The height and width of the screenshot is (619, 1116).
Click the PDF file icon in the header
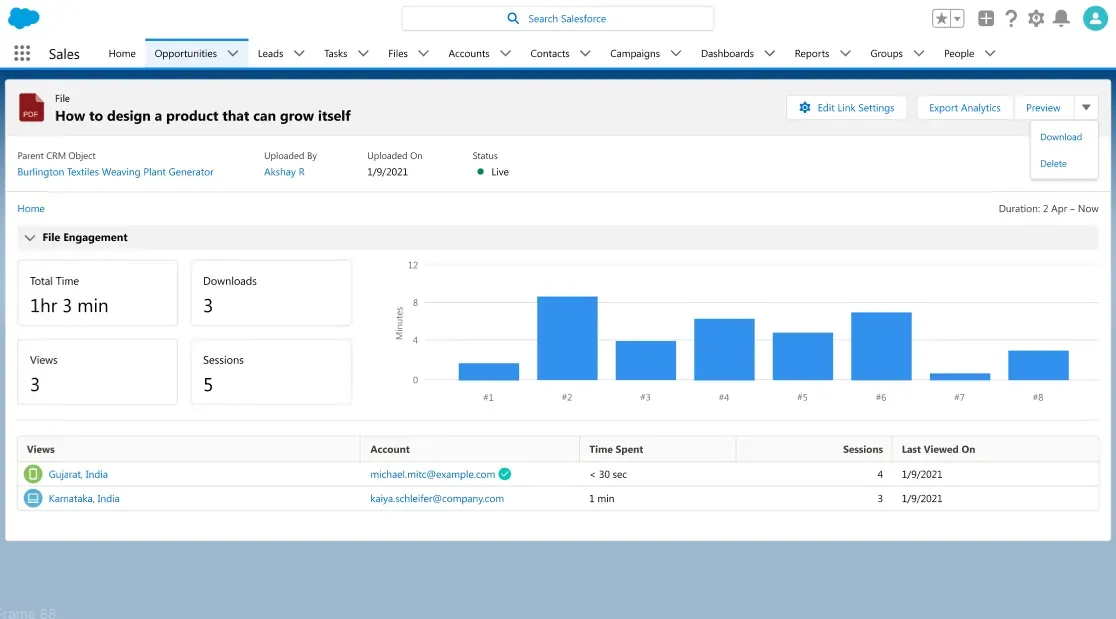[x=30, y=107]
